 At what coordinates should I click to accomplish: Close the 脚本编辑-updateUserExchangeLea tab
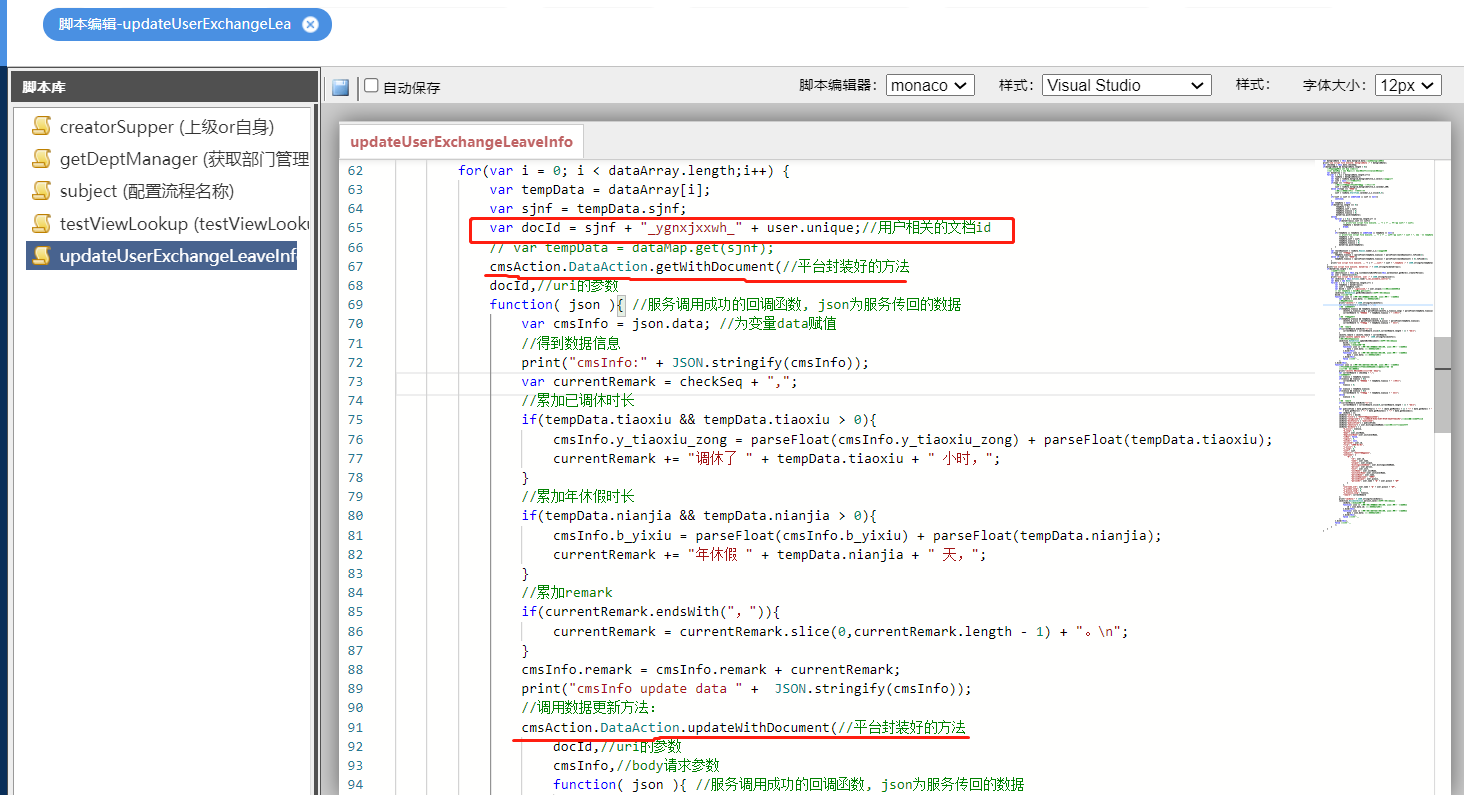click(x=310, y=24)
